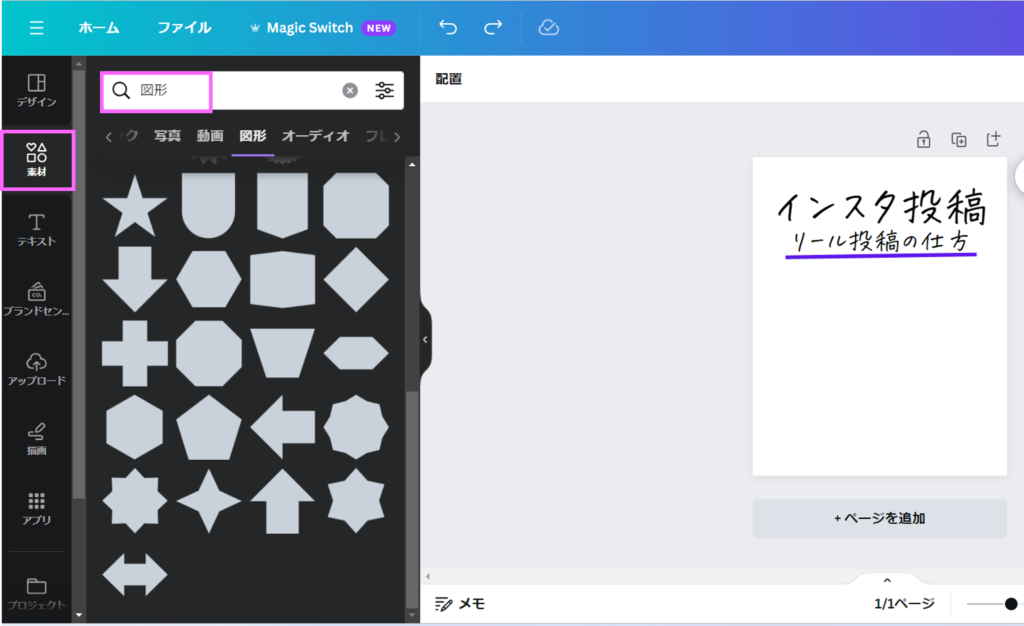
Task: Collapse the side panel with the arrow handle
Action: (x=425, y=340)
